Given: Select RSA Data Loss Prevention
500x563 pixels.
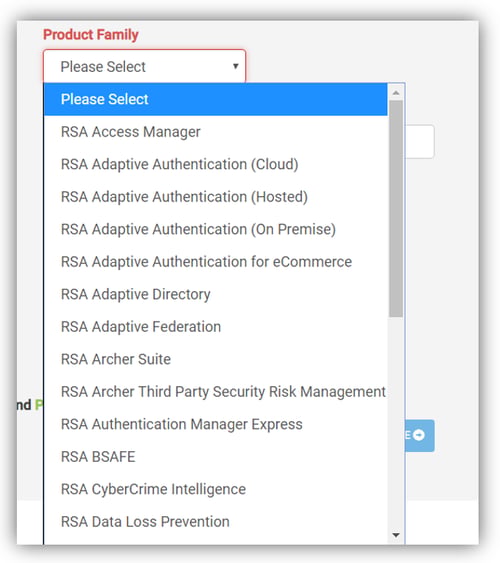Looking at the screenshot, I should click(x=215, y=522).
